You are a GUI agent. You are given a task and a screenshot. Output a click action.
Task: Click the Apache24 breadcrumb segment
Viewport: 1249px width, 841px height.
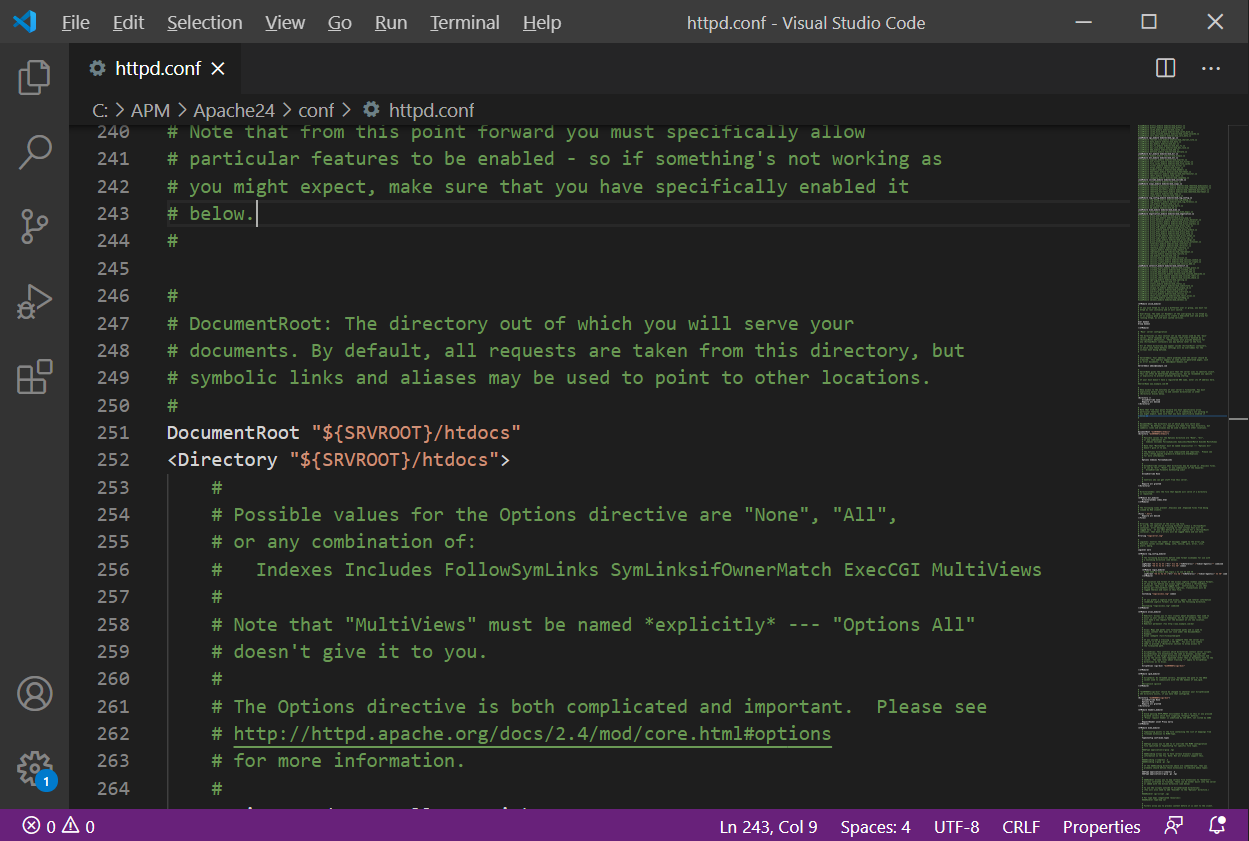click(x=236, y=110)
